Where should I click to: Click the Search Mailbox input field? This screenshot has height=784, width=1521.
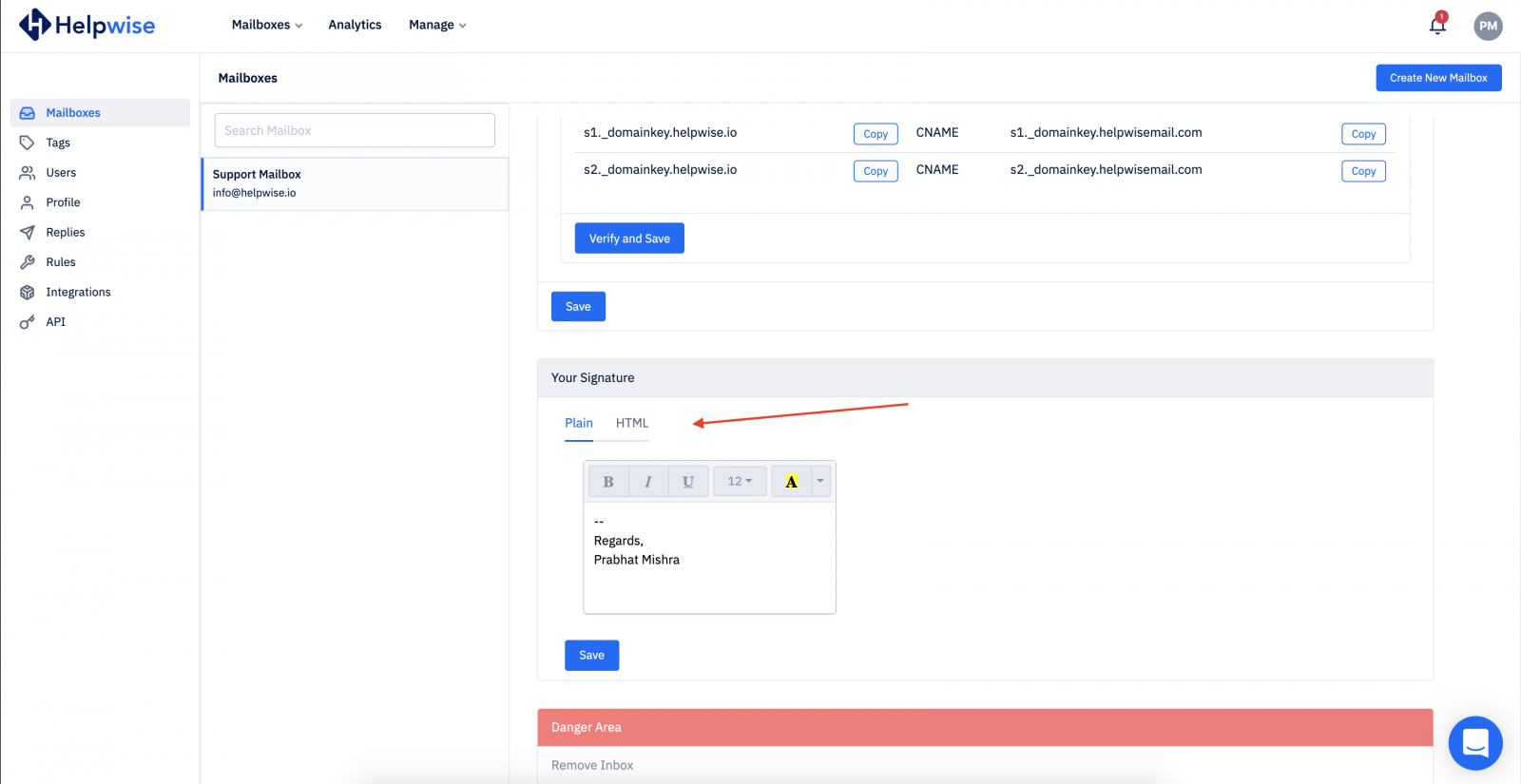355,130
